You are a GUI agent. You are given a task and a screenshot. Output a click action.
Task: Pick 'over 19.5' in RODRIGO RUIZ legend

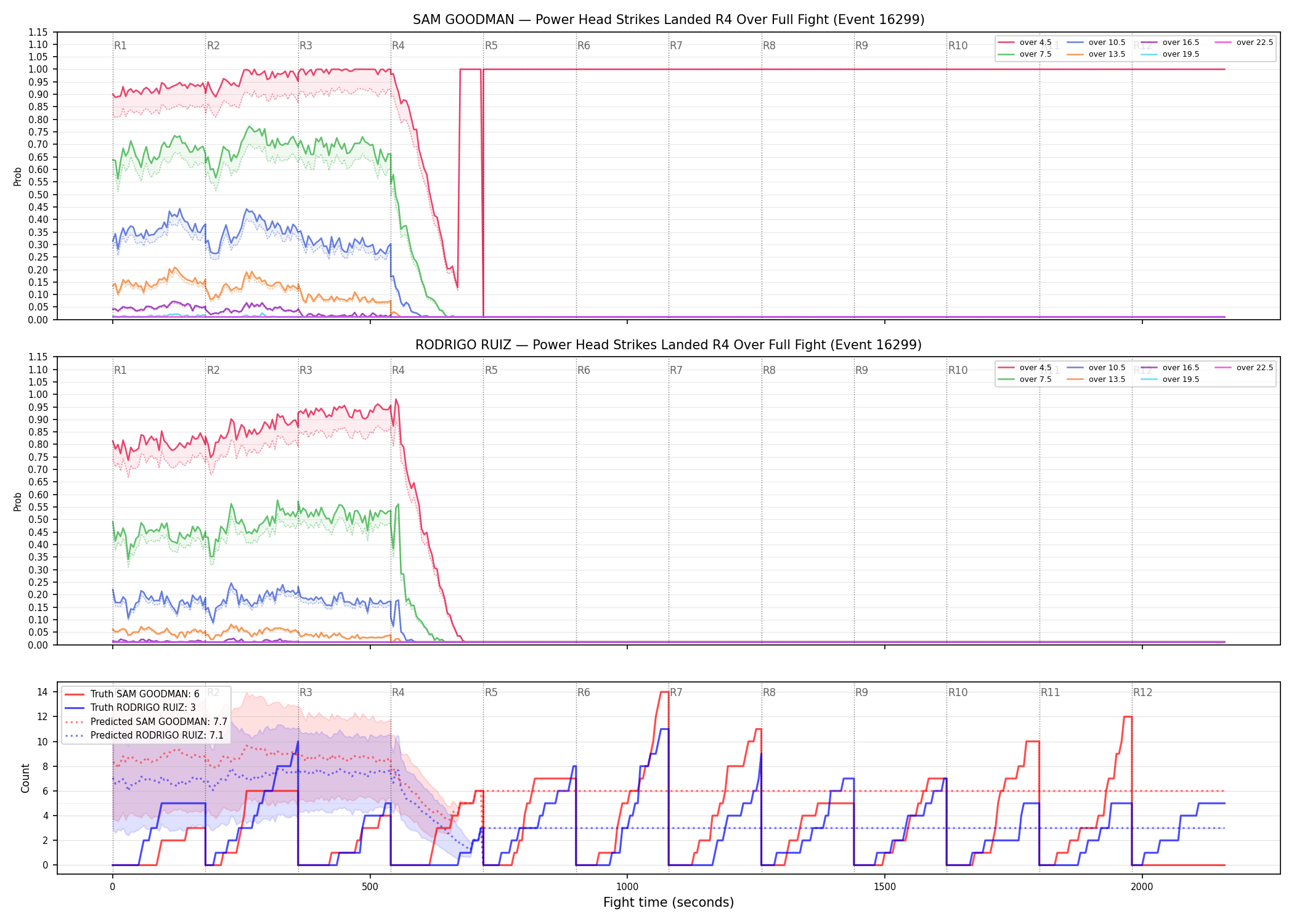click(x=1170, y=379)
